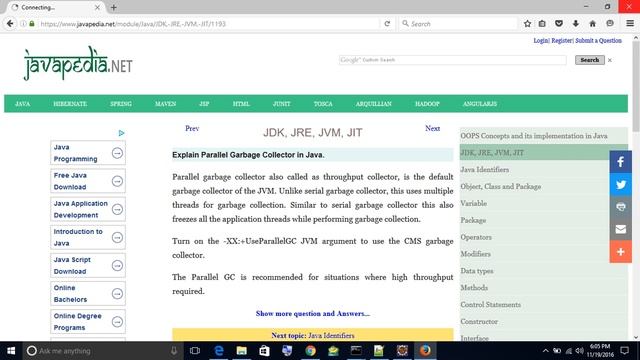Open the ANGULARJS menu item
640x360 pixels.
click(x=480, y=104)
